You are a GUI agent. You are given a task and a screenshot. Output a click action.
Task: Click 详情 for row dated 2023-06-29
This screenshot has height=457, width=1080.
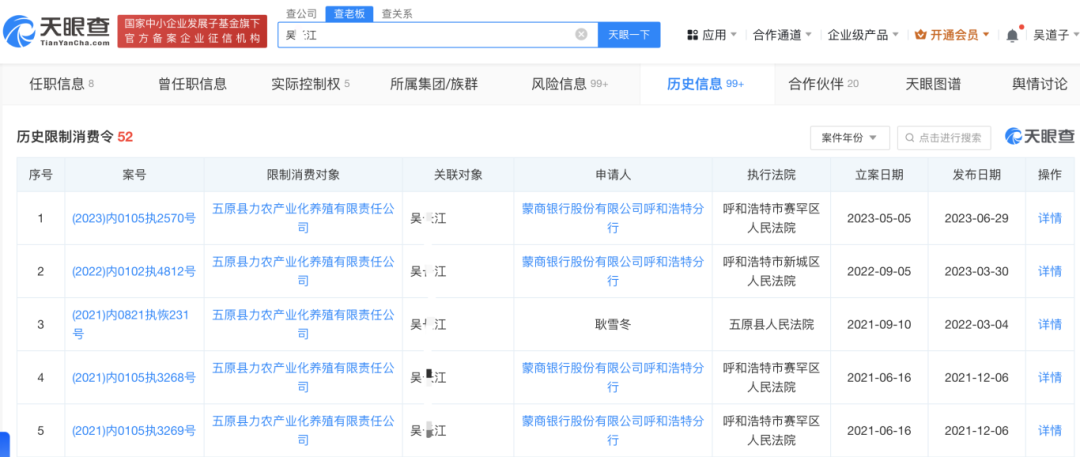pyautogui.click(x=1050, y=218)
